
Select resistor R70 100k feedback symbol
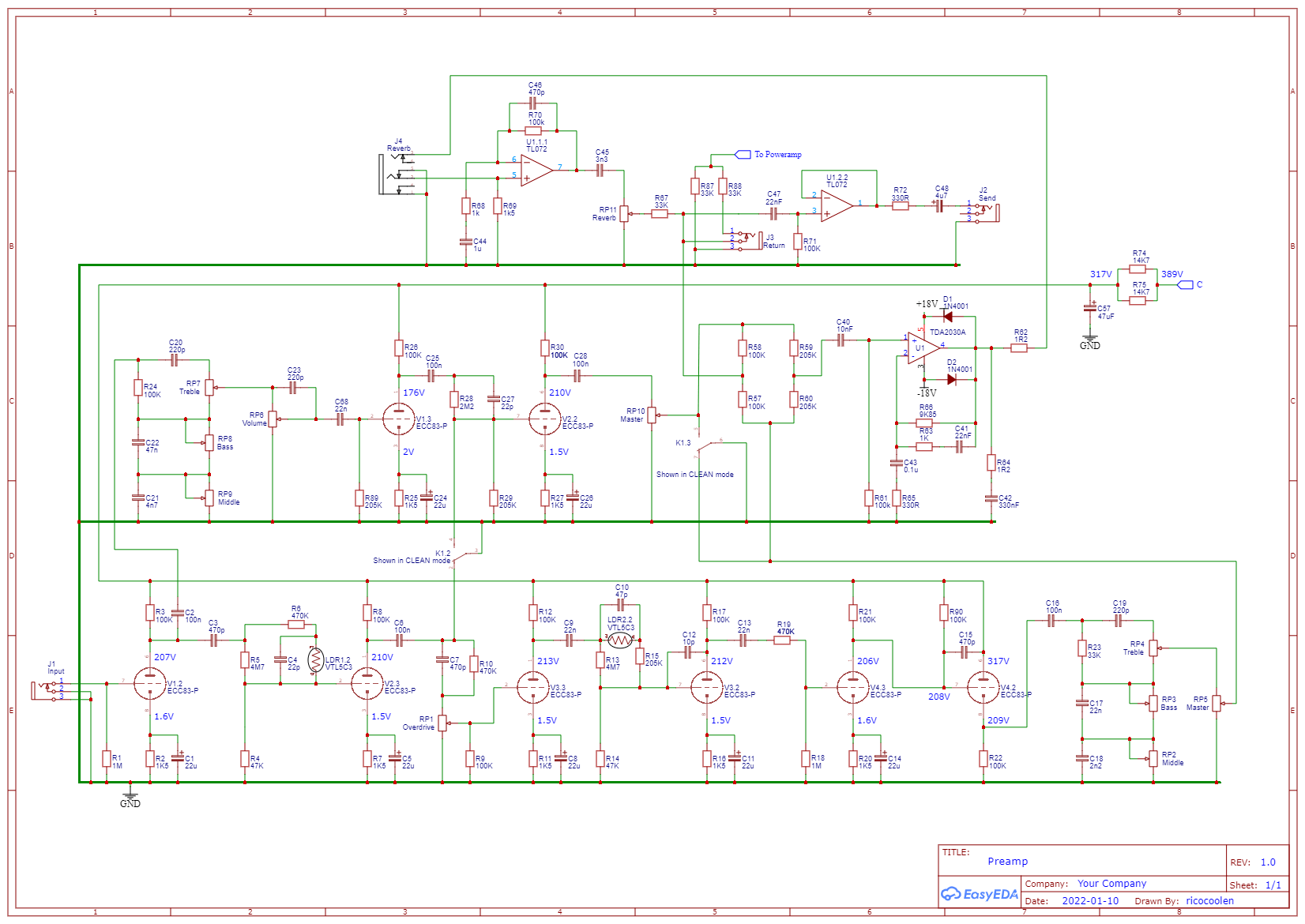533,131
